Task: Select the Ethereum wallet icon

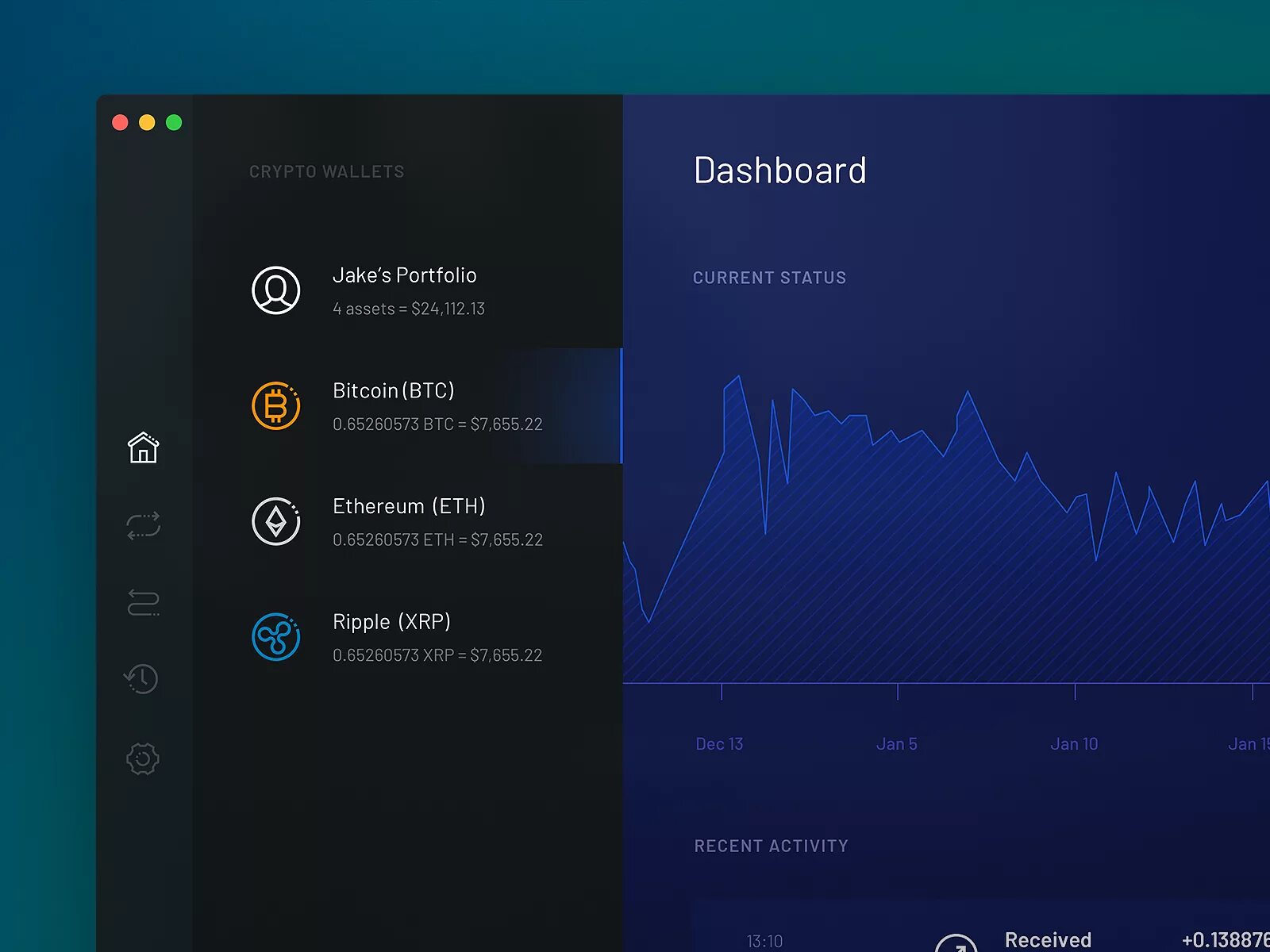Action: [275, 521]
